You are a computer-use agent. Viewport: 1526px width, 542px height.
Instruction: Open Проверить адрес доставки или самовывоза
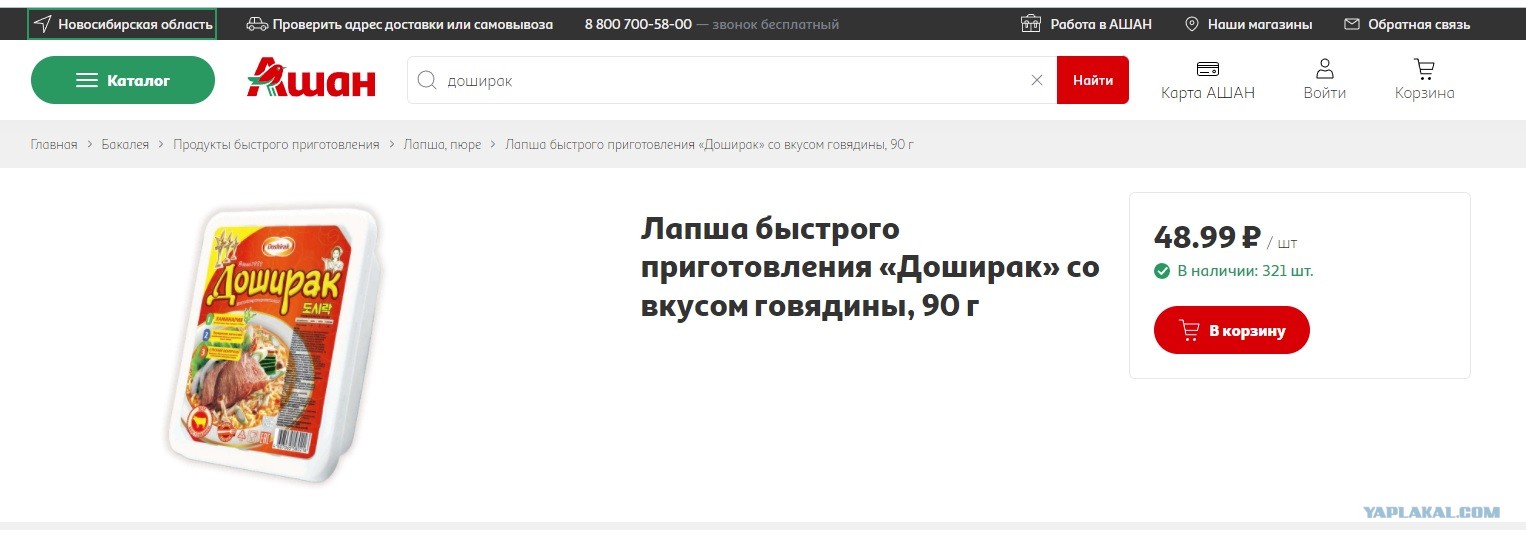(400, 24)
